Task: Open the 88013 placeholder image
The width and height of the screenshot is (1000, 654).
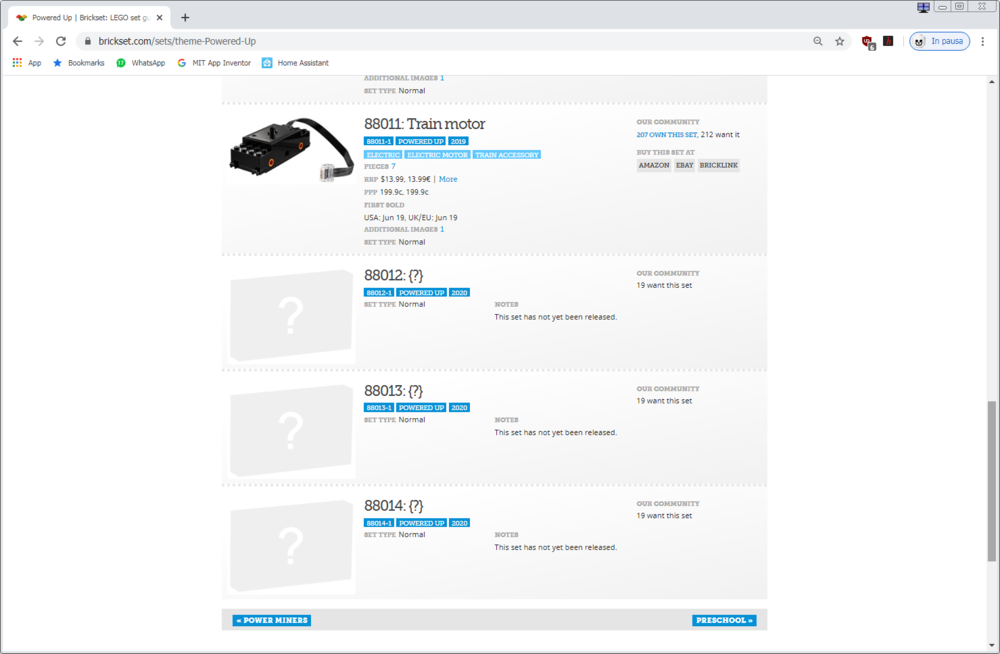Action: pyautogui.click(x=291, y=431)
